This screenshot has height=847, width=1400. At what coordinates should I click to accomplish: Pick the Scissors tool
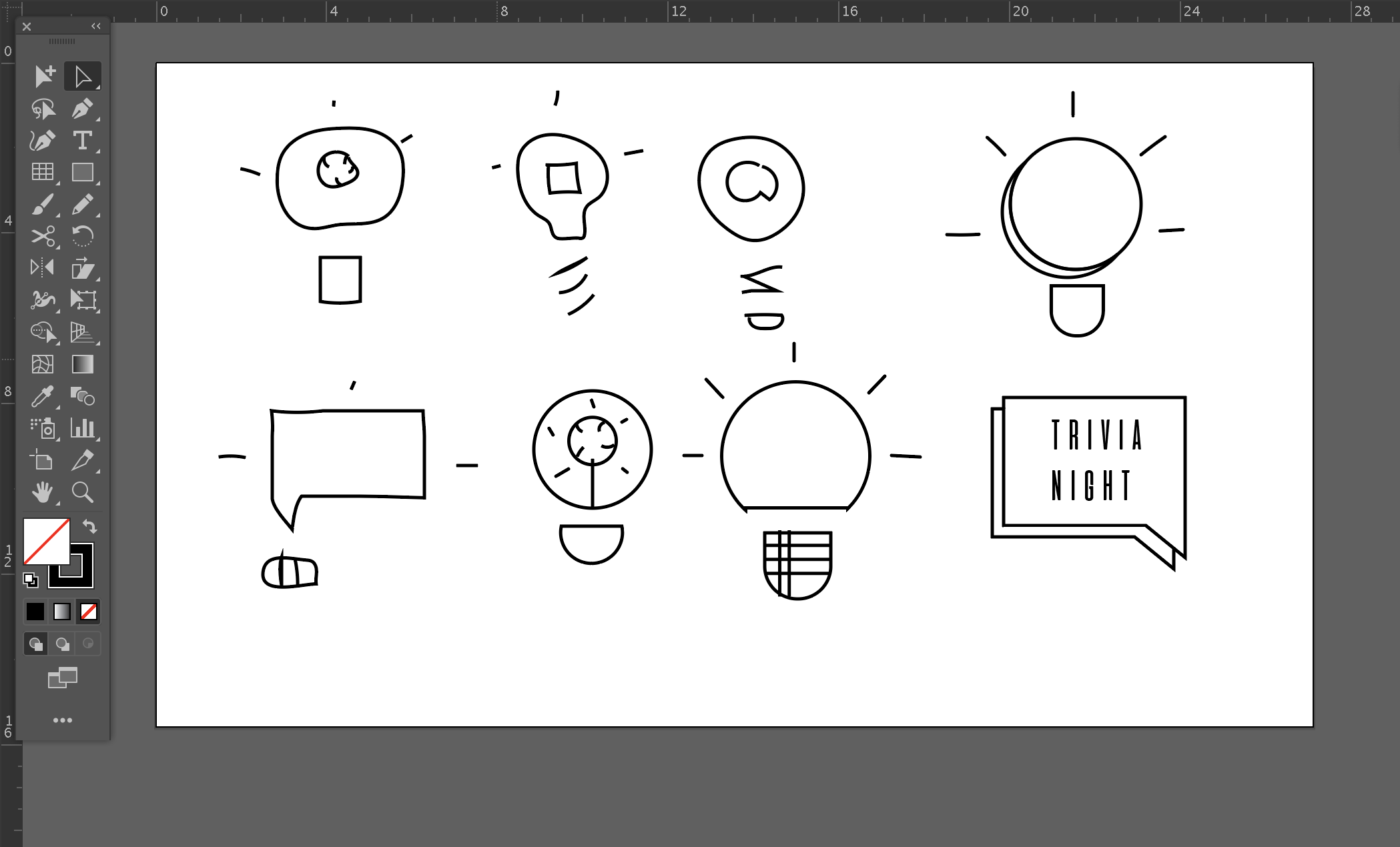(43, 236)
